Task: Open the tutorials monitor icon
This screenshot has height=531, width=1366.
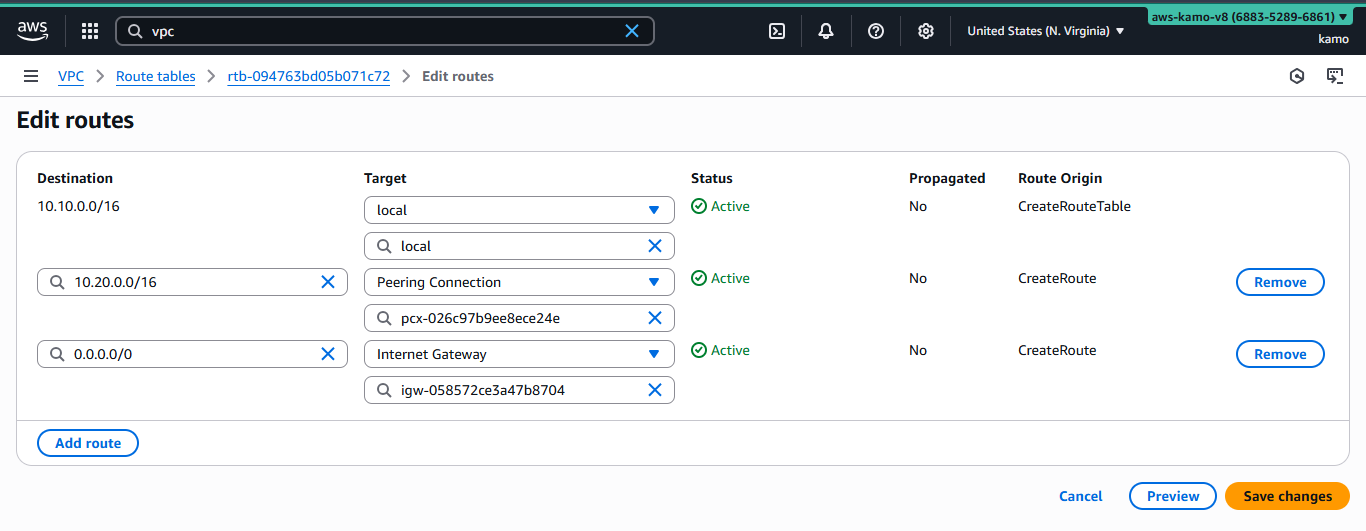Action: 1334,76
